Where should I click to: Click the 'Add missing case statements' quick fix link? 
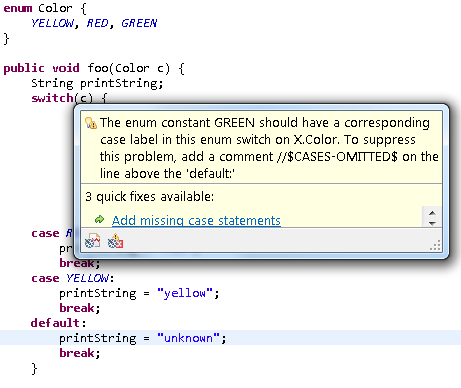coord(196,220)
